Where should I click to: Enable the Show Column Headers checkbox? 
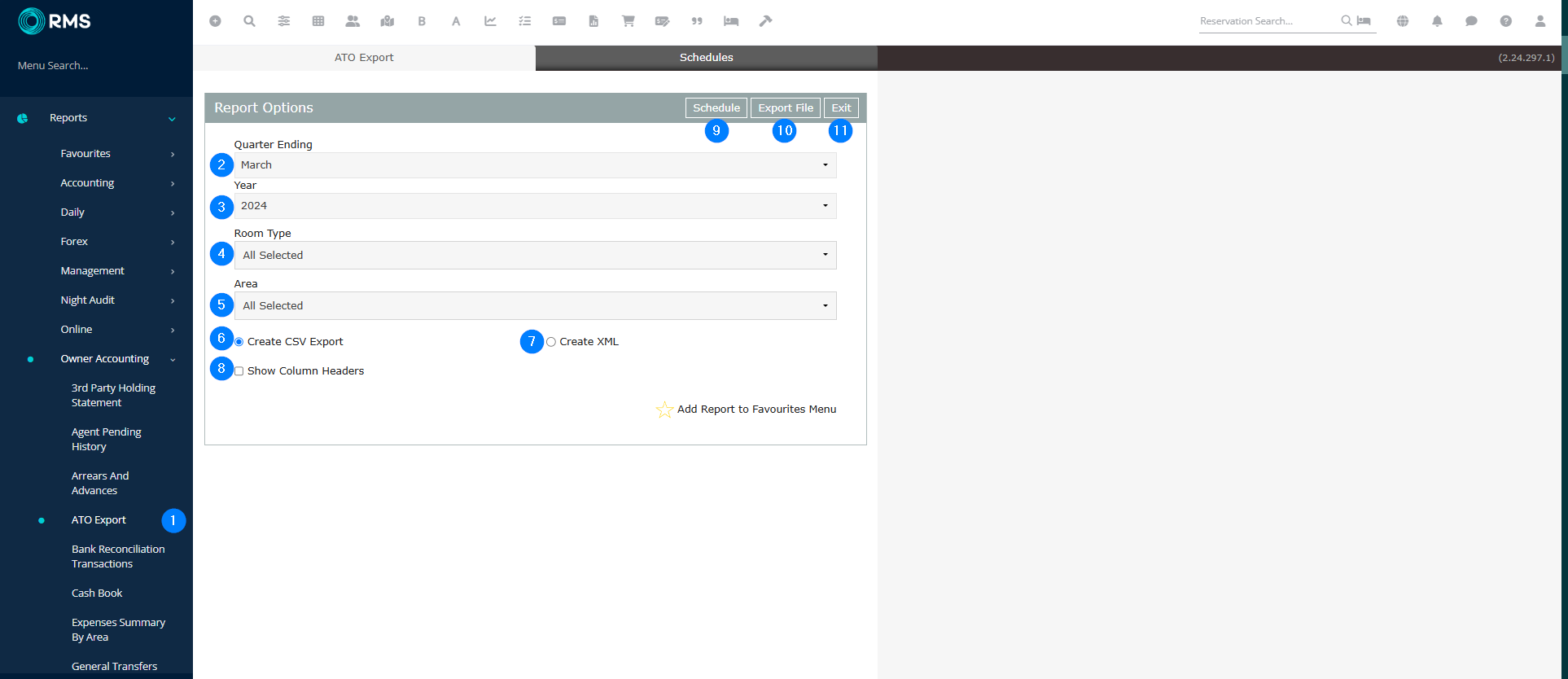239,371
